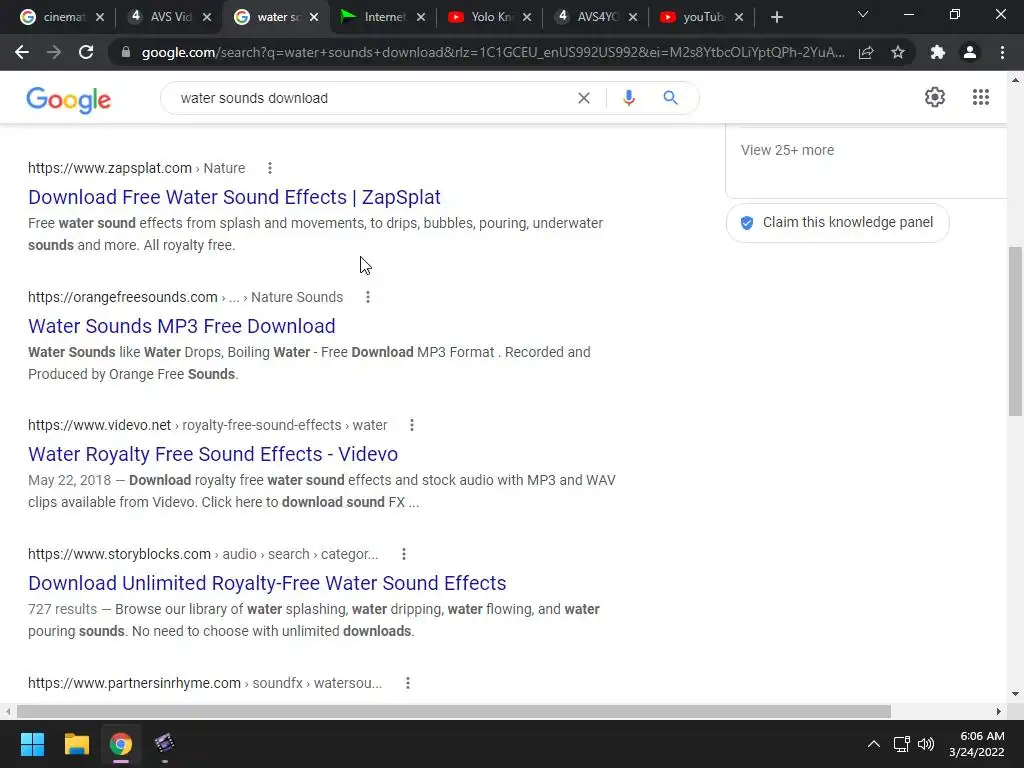Show hidden system tray icons chevron
This screenshot has width=1024, height=768.
[x=873, y=744]
